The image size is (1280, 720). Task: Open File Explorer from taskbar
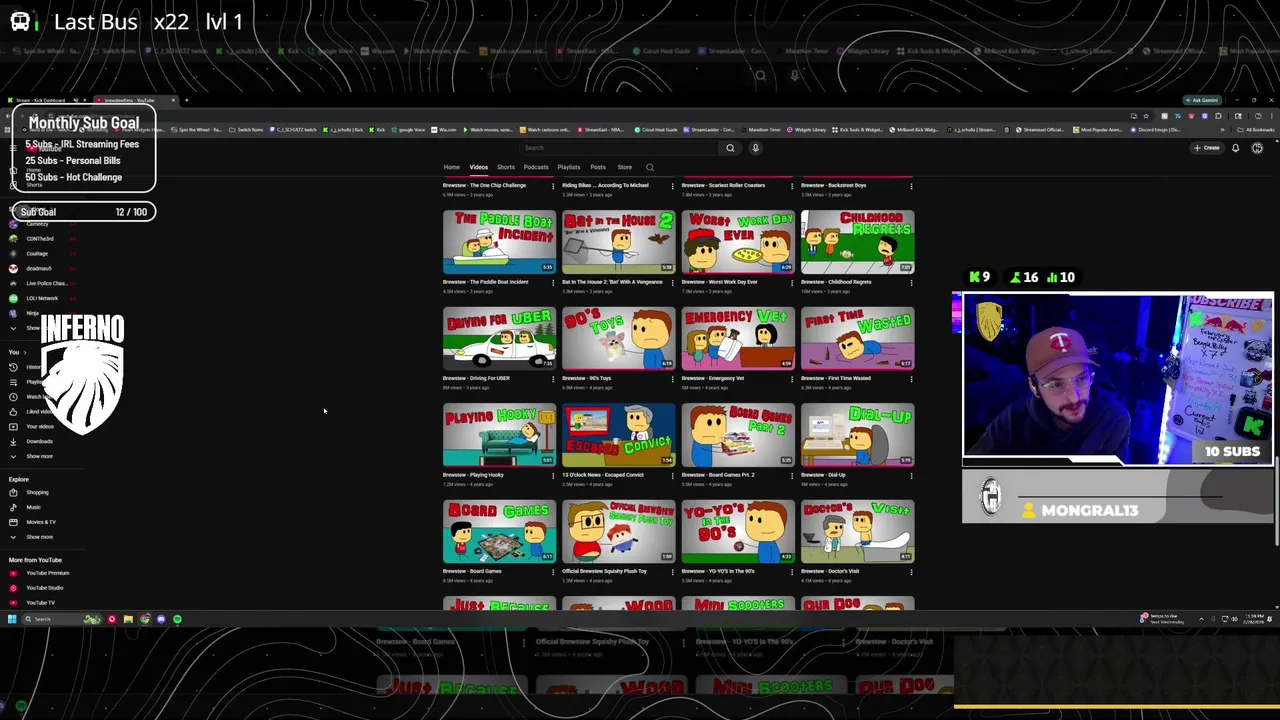coord(128,619)
